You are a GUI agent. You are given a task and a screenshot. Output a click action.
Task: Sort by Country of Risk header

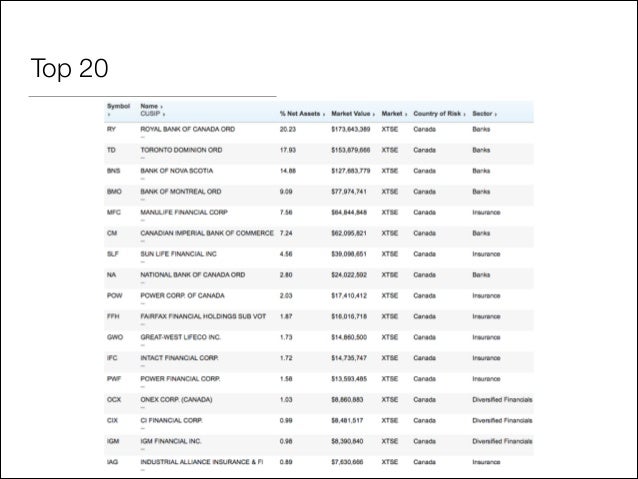pos(439,114)
